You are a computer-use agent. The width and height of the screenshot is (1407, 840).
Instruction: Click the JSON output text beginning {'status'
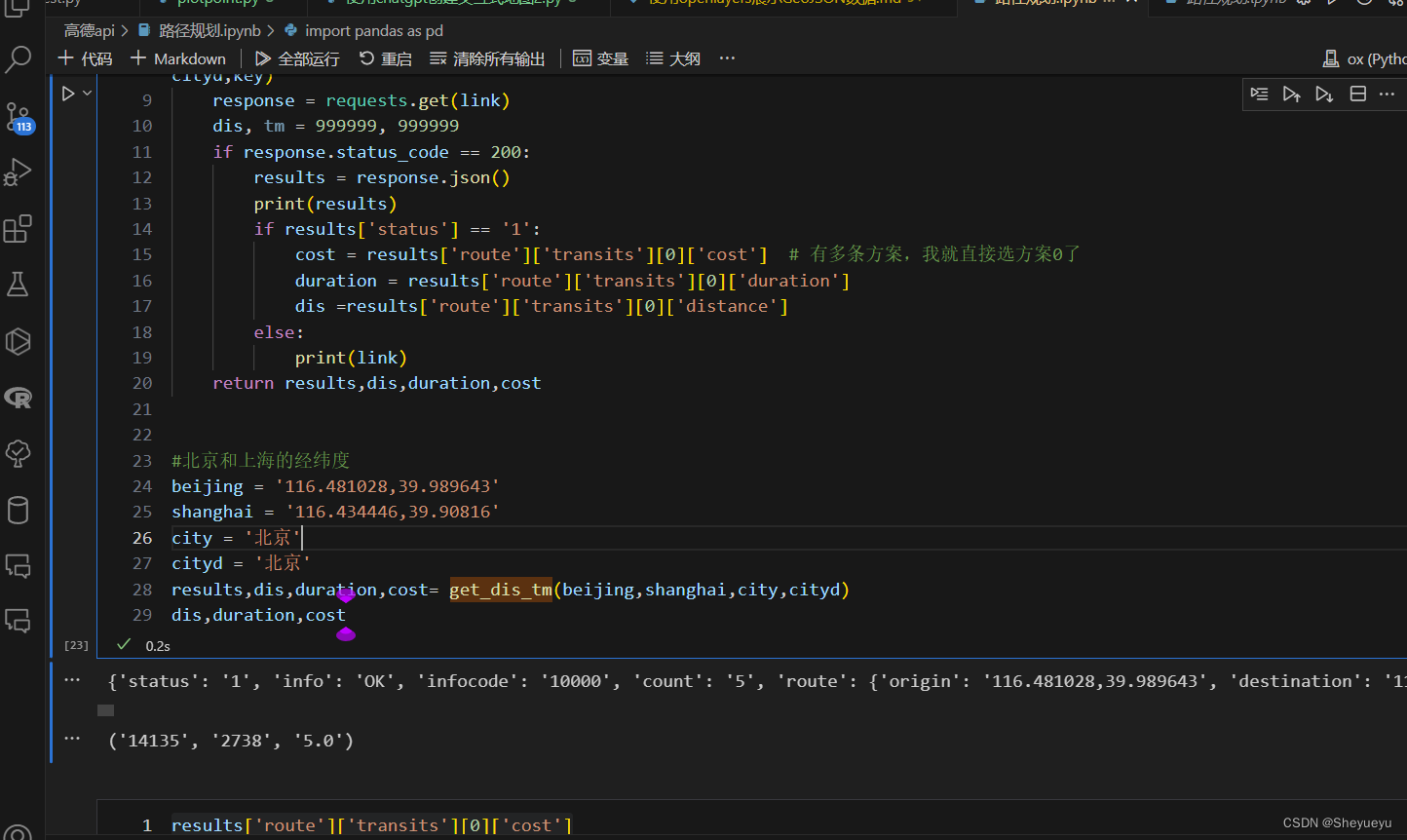point(757,681)
